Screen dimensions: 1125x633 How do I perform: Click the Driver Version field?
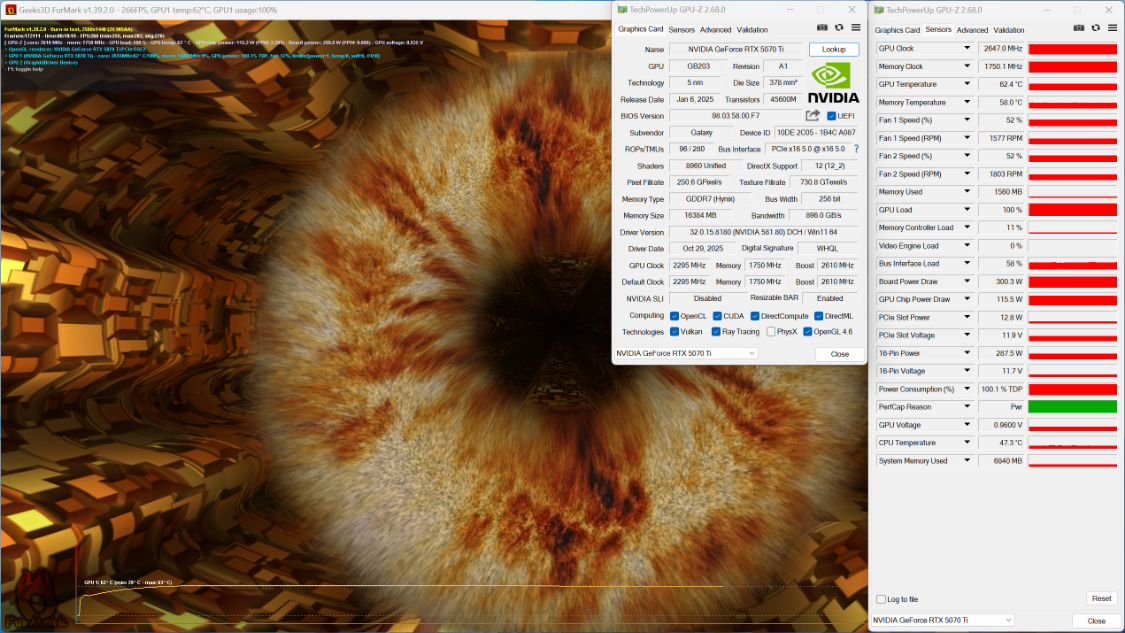763,233
